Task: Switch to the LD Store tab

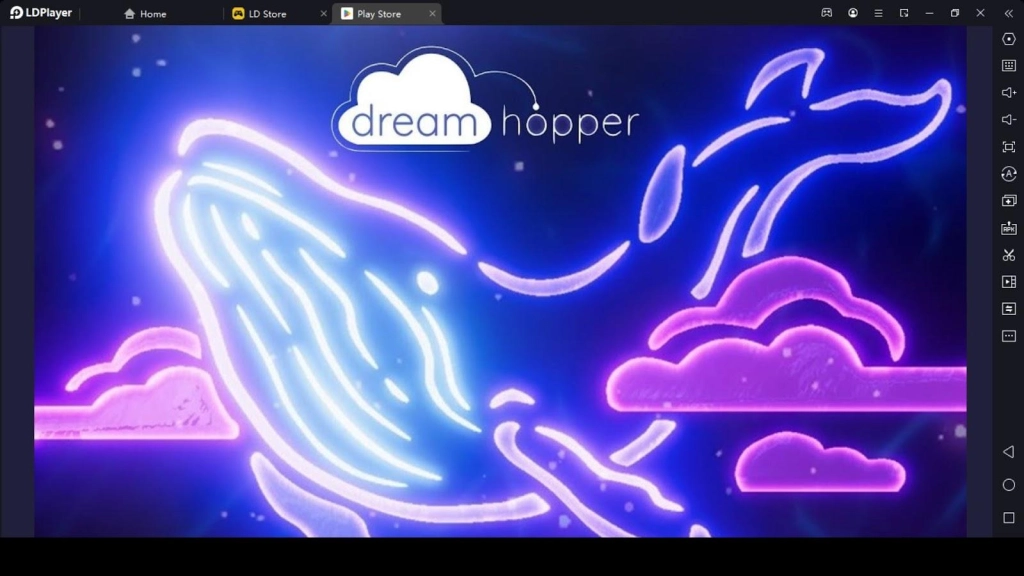Action: pos(259,14)
